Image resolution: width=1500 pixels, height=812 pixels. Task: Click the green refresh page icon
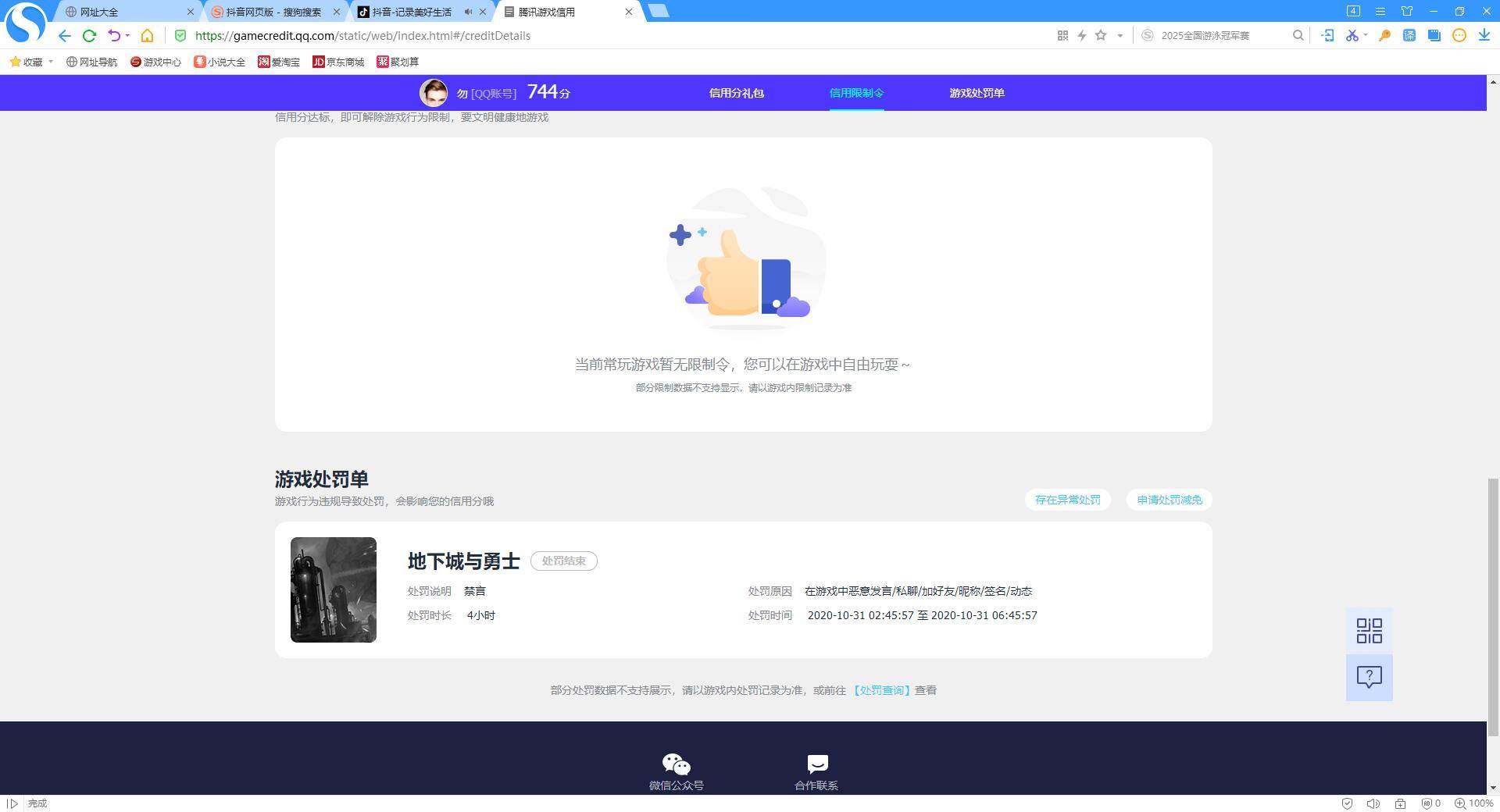[x=89, y=36]
